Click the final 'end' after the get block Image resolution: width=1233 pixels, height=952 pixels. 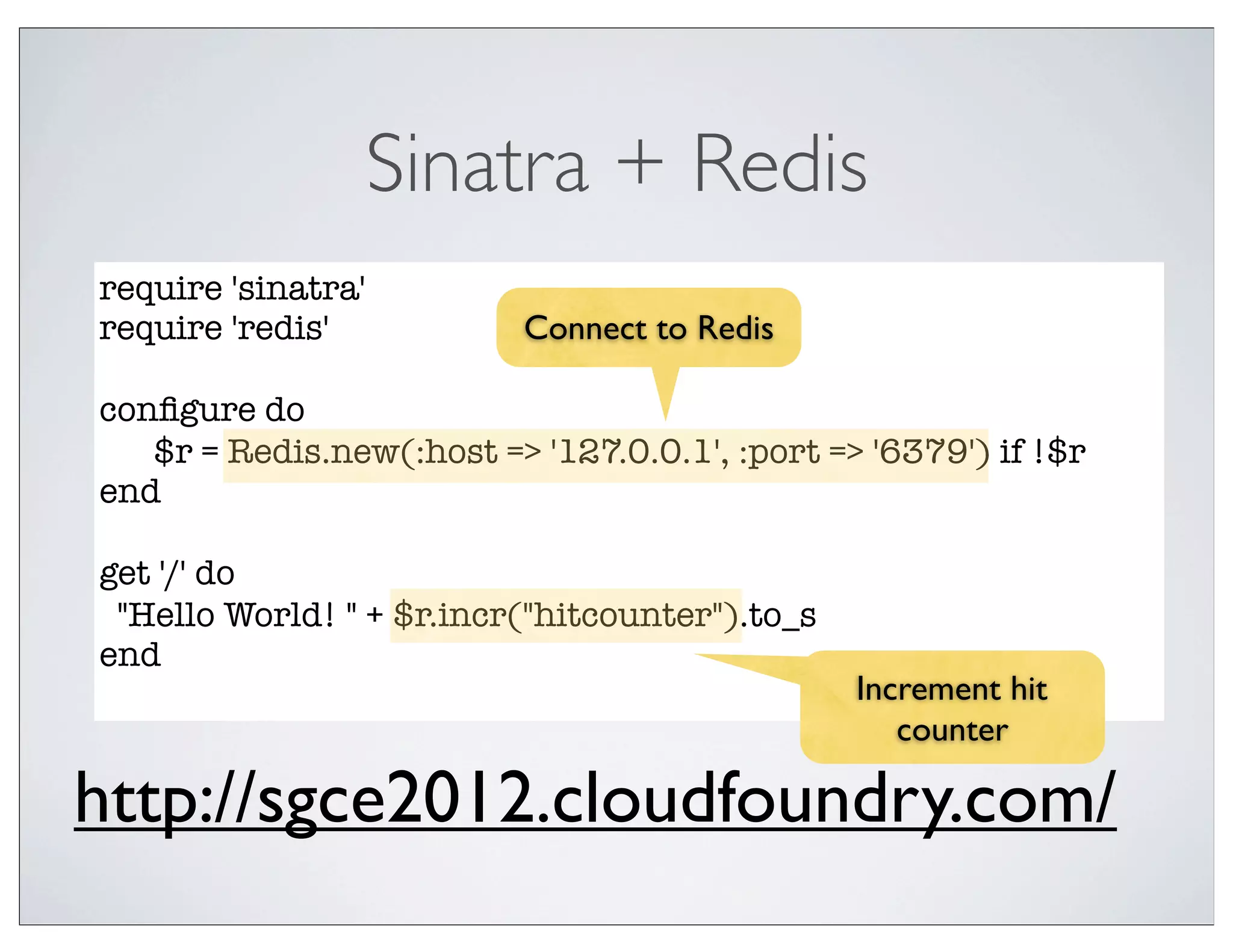(130, 655)
